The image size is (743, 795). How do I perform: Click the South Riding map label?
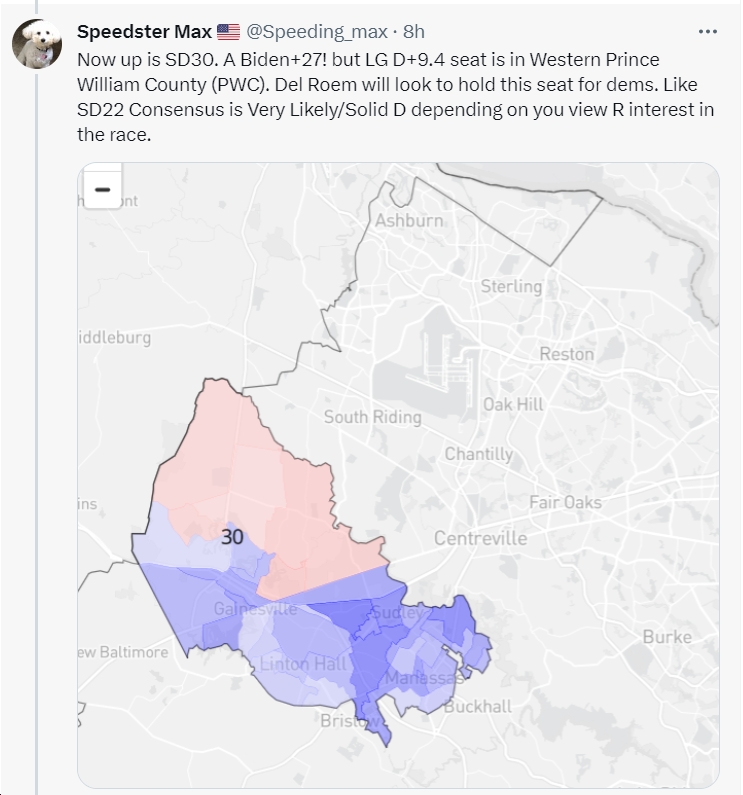click(373, 417)
